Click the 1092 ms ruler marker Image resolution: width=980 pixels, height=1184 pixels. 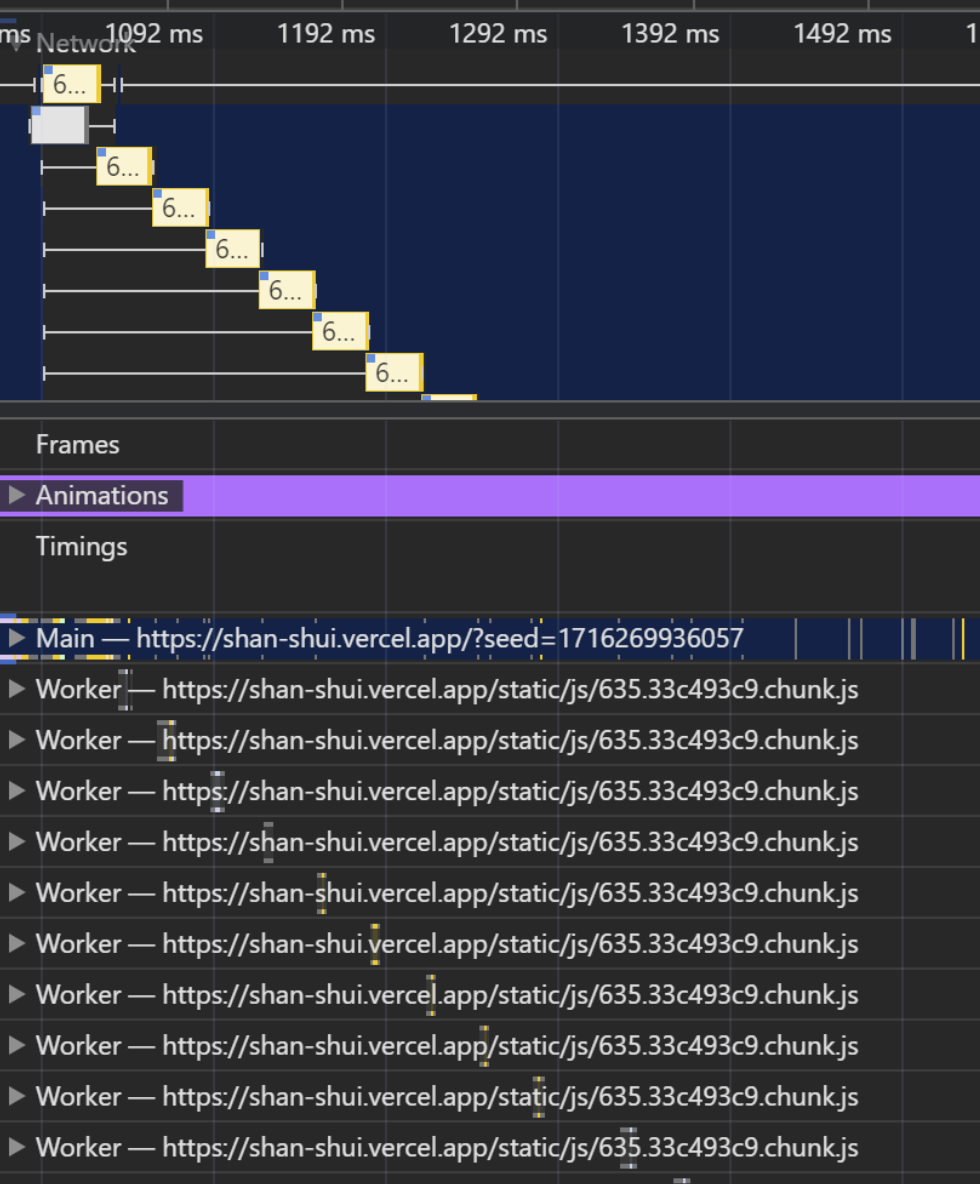(x=154, y=34)
